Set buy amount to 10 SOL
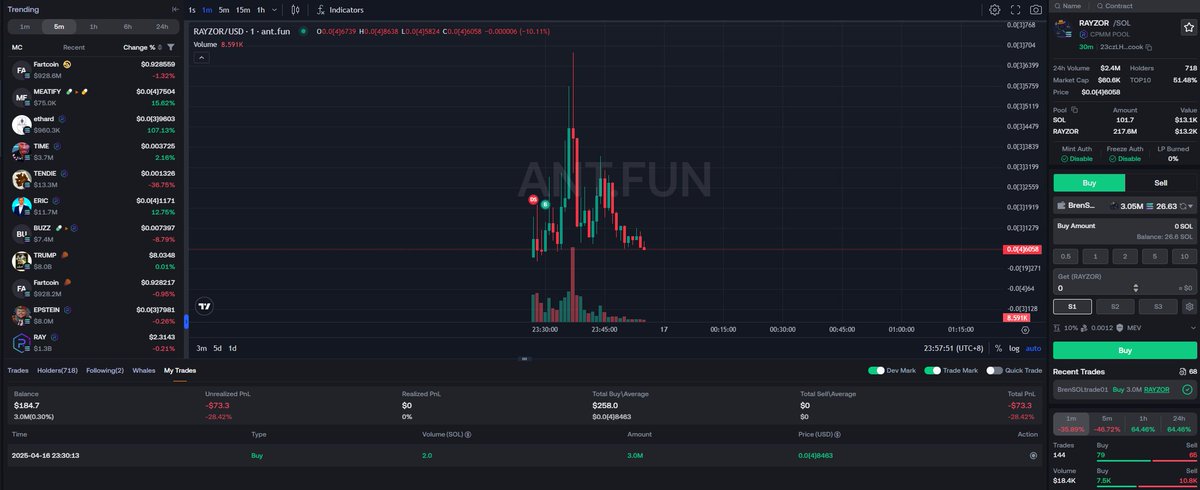Image resolution: width=1200 pixels, height=490 pixels. (x=1184, y=256)
